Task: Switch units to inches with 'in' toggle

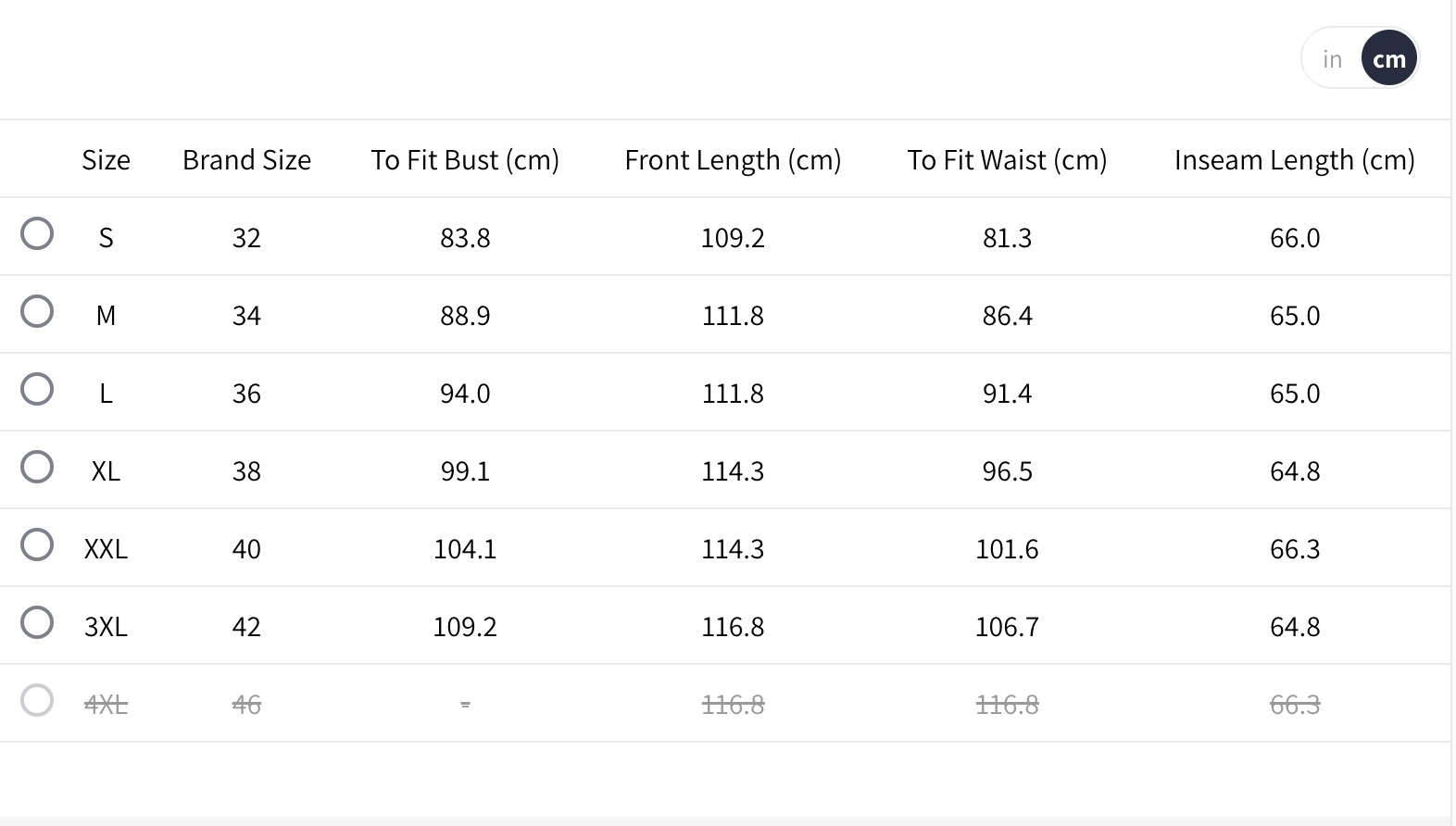Action: coord(1333,59)
